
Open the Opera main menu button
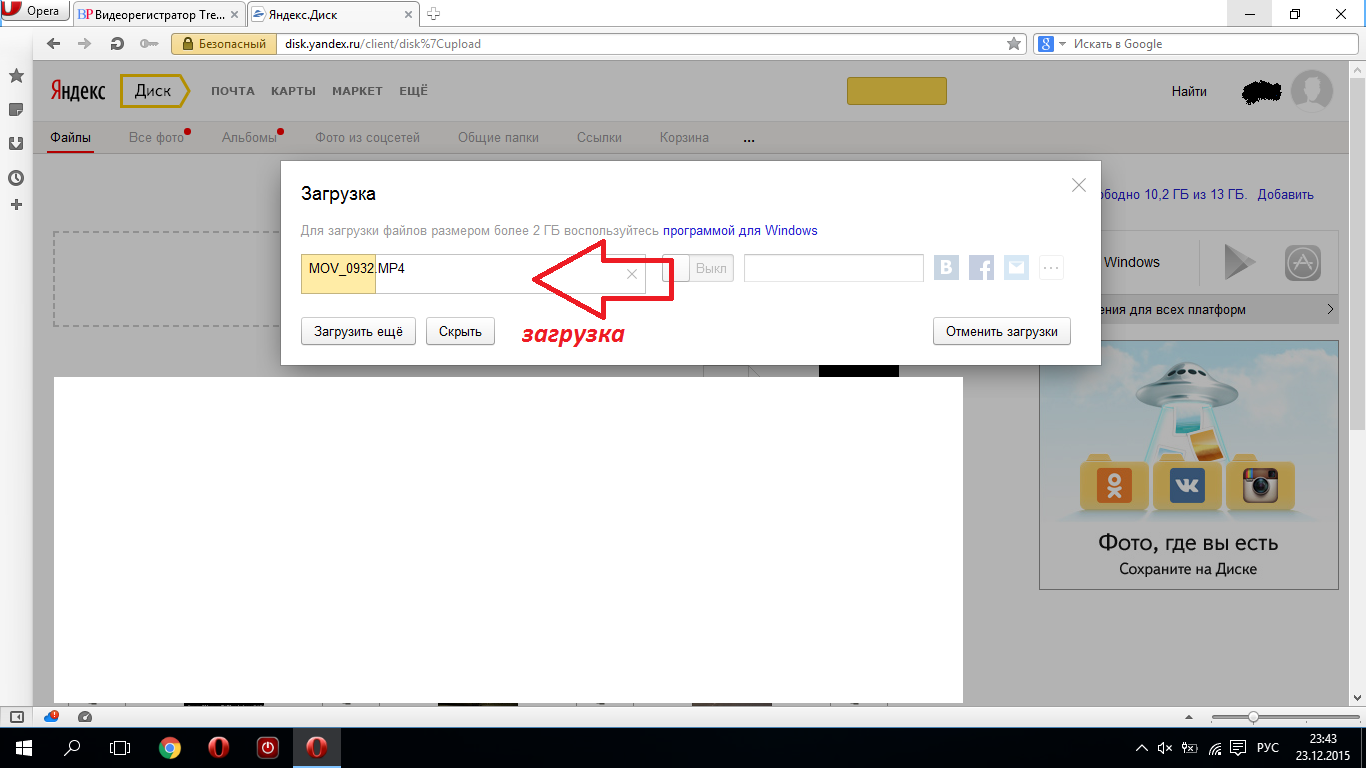point(35,12)
